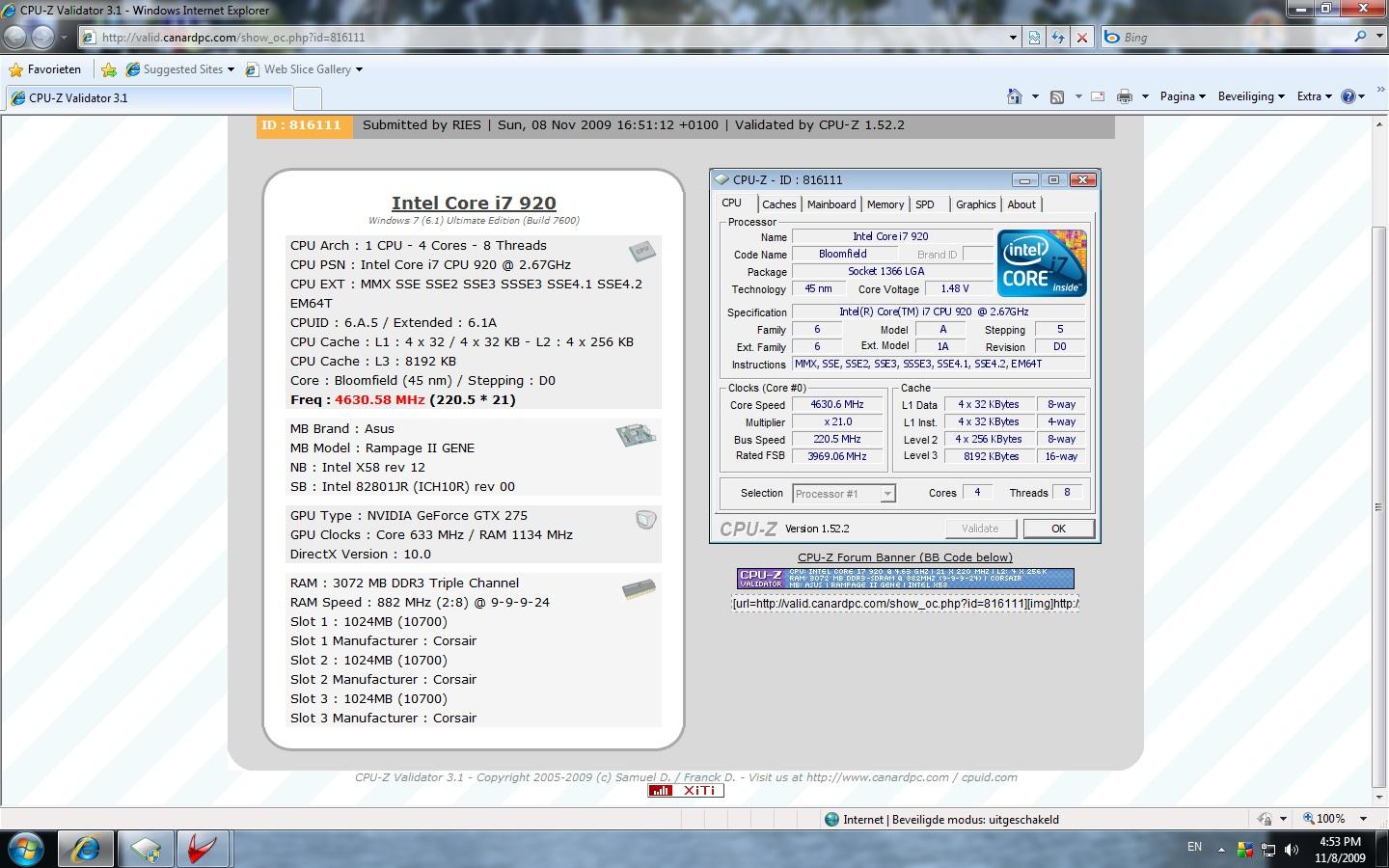
Task: Click the Compatibility View icon in address bar
Action: tap(1034, 37)
